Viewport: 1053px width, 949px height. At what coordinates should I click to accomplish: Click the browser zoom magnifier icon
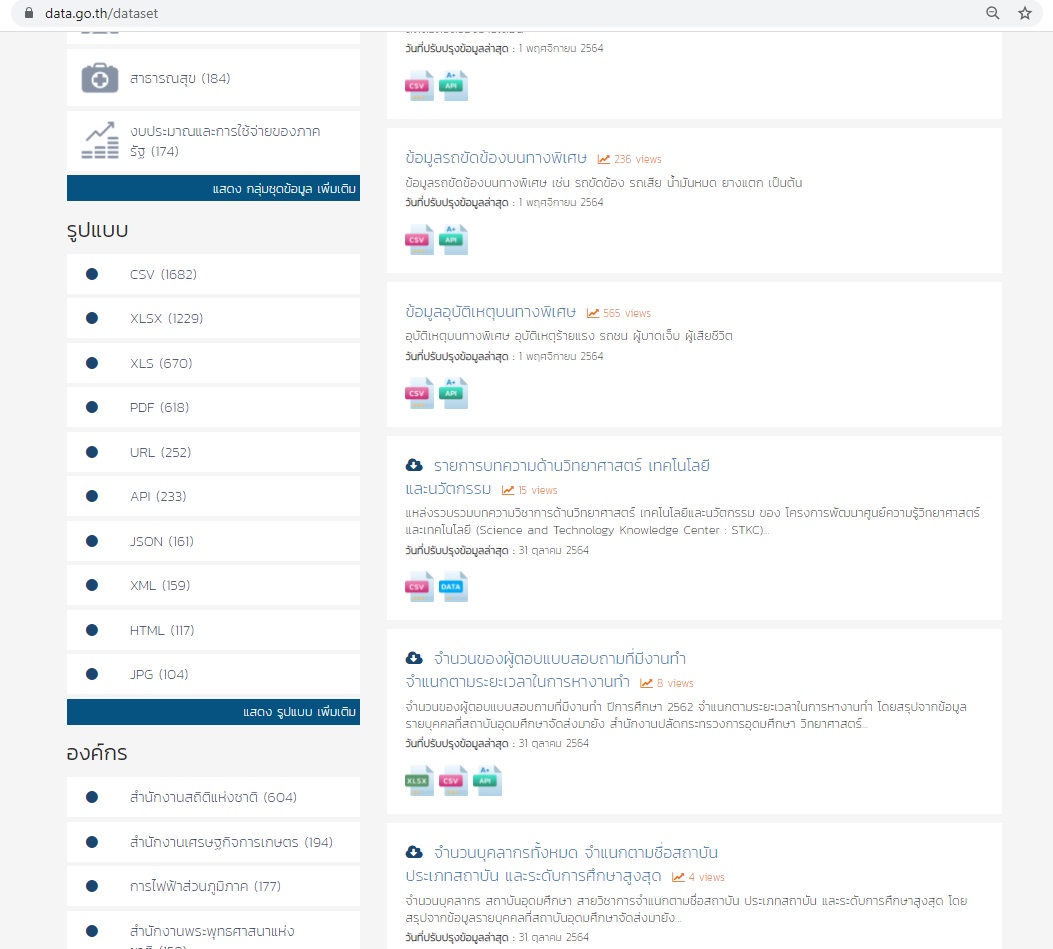coord(992,13)
